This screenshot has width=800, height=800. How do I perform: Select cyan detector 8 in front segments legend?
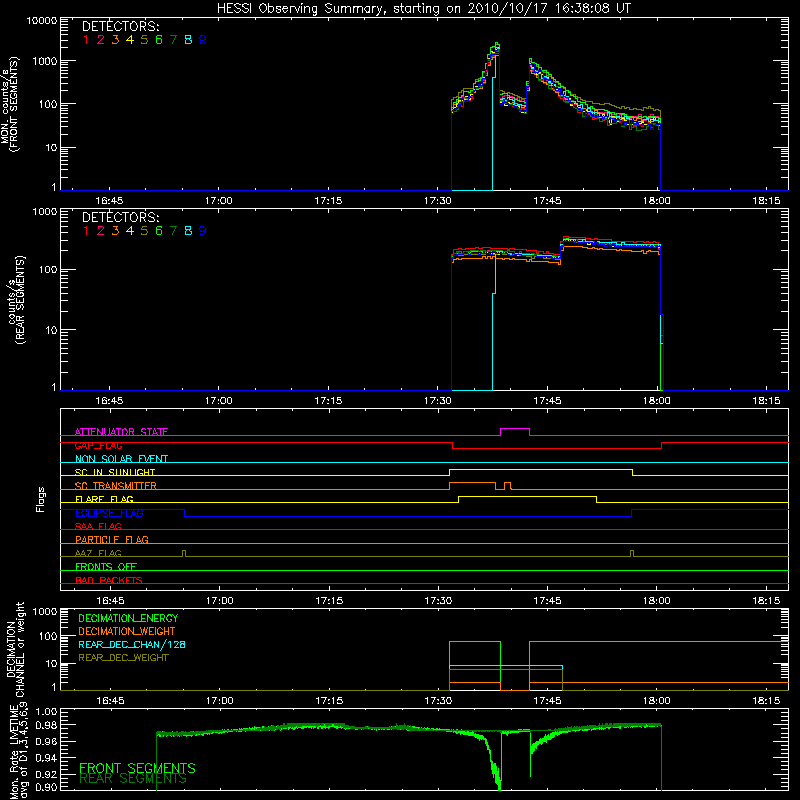[x=188, y=40]
